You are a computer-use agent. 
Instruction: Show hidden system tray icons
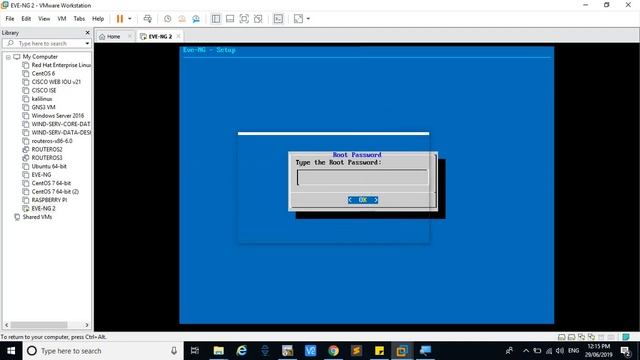pos(526,351)
